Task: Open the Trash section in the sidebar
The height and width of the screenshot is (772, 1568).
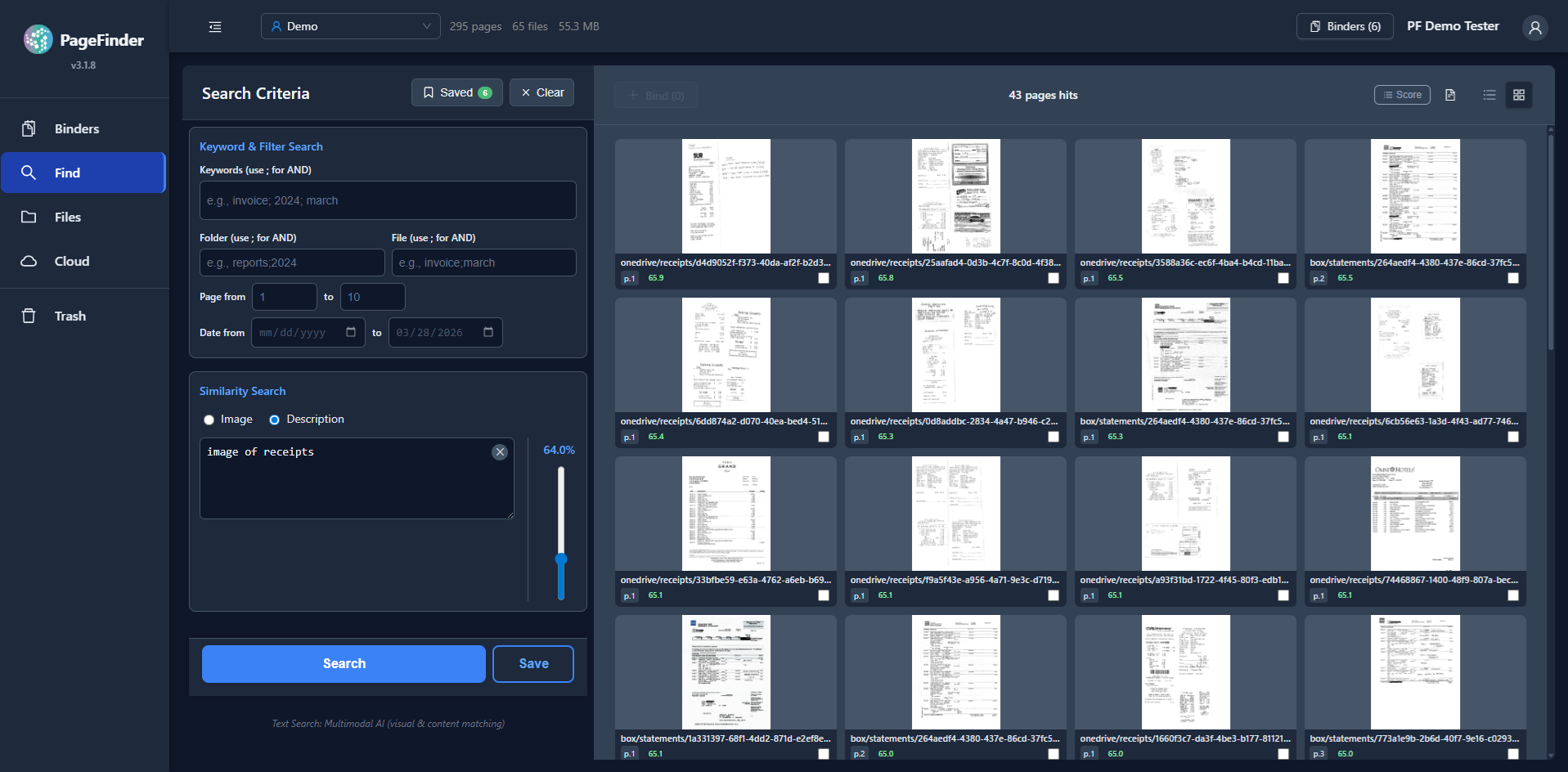Action: [x=70, y=316]
